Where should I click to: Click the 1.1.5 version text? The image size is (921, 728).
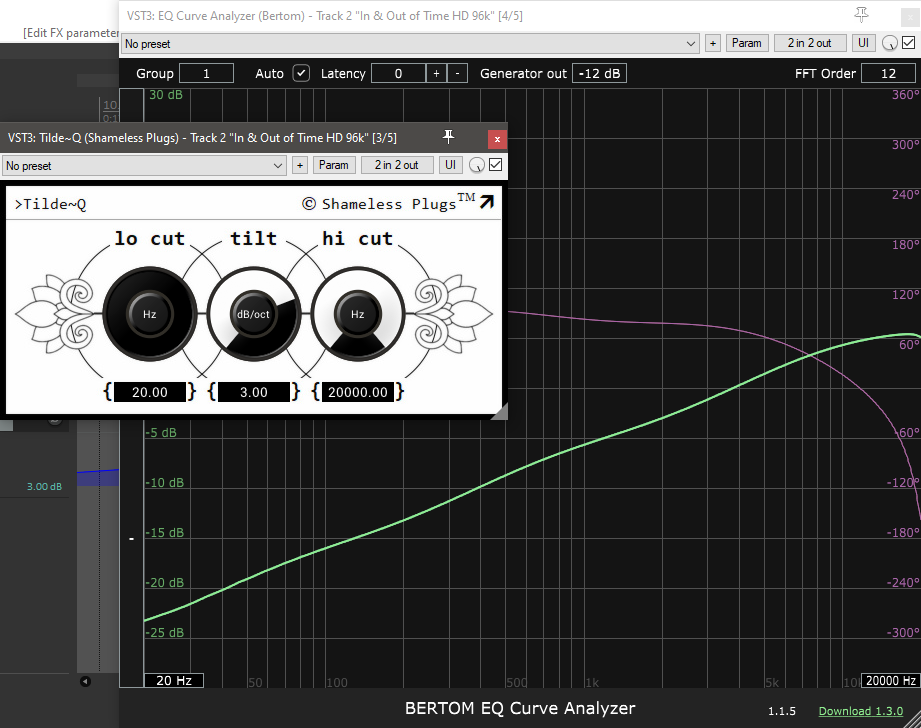click(x=782, y=711)
